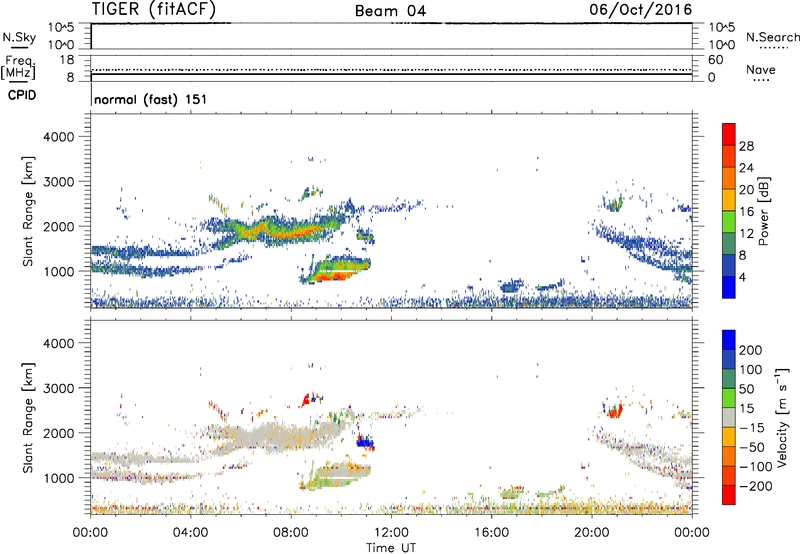Click the 4 tick on power colorbar
The image size is (800, 554).
(742, 277)
